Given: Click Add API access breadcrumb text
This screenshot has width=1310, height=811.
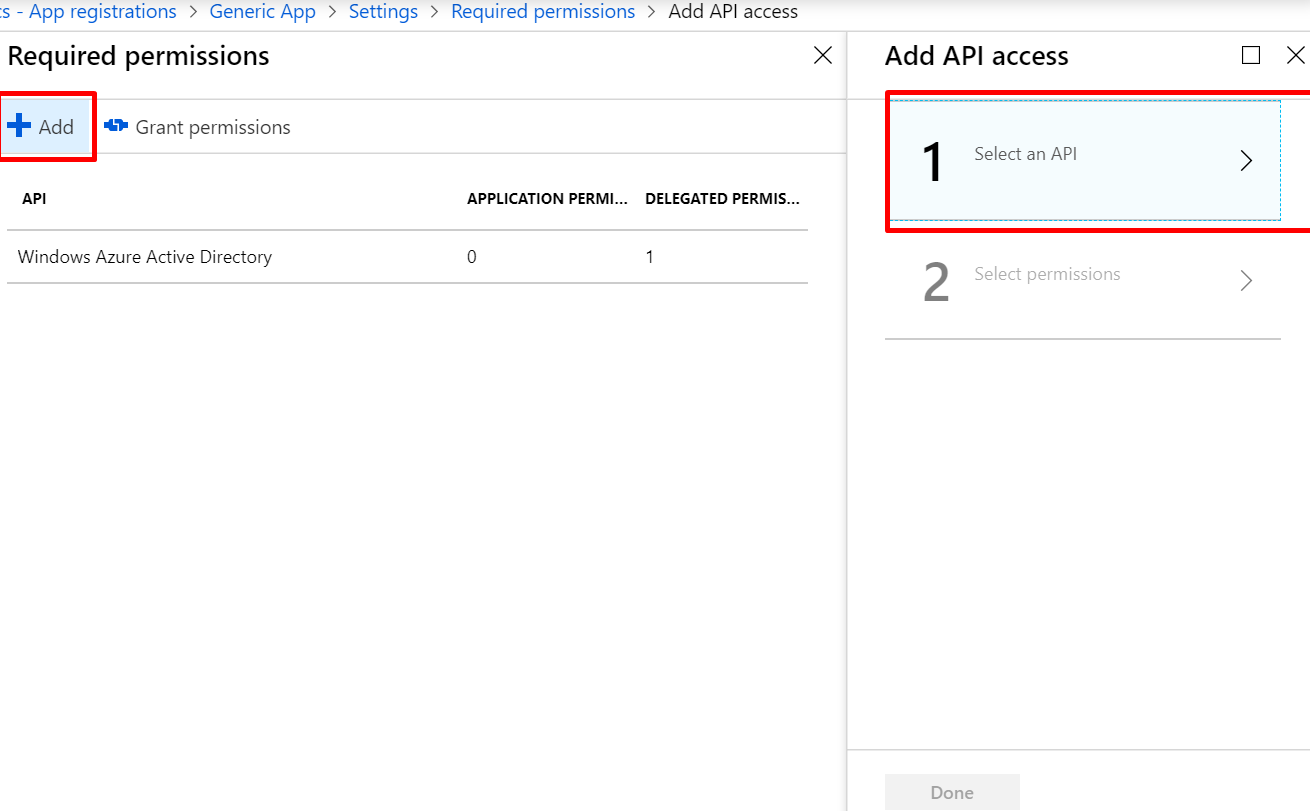Looking at the screenshot, I should (x=733, y=12).
